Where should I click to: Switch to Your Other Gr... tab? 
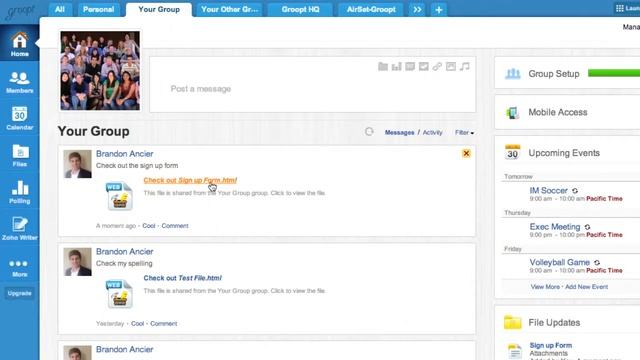pyautogui.click(x=230, y=9)
